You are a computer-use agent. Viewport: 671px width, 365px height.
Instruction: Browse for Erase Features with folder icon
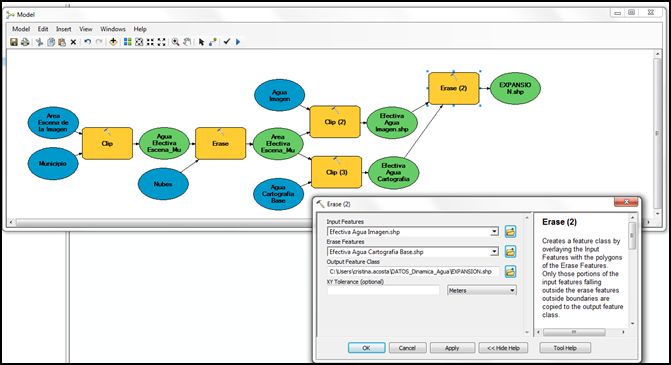point(510,252)
